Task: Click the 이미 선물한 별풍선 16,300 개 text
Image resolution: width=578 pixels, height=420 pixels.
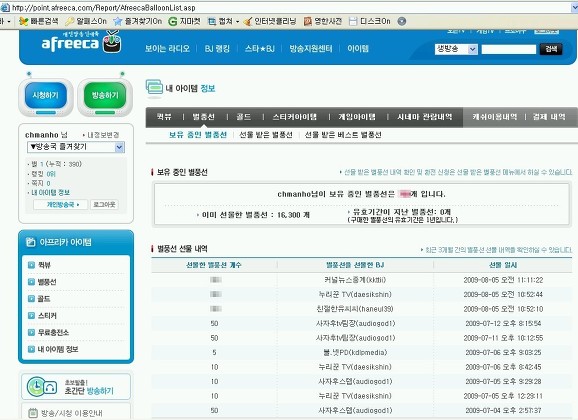Action: point(255,215)
